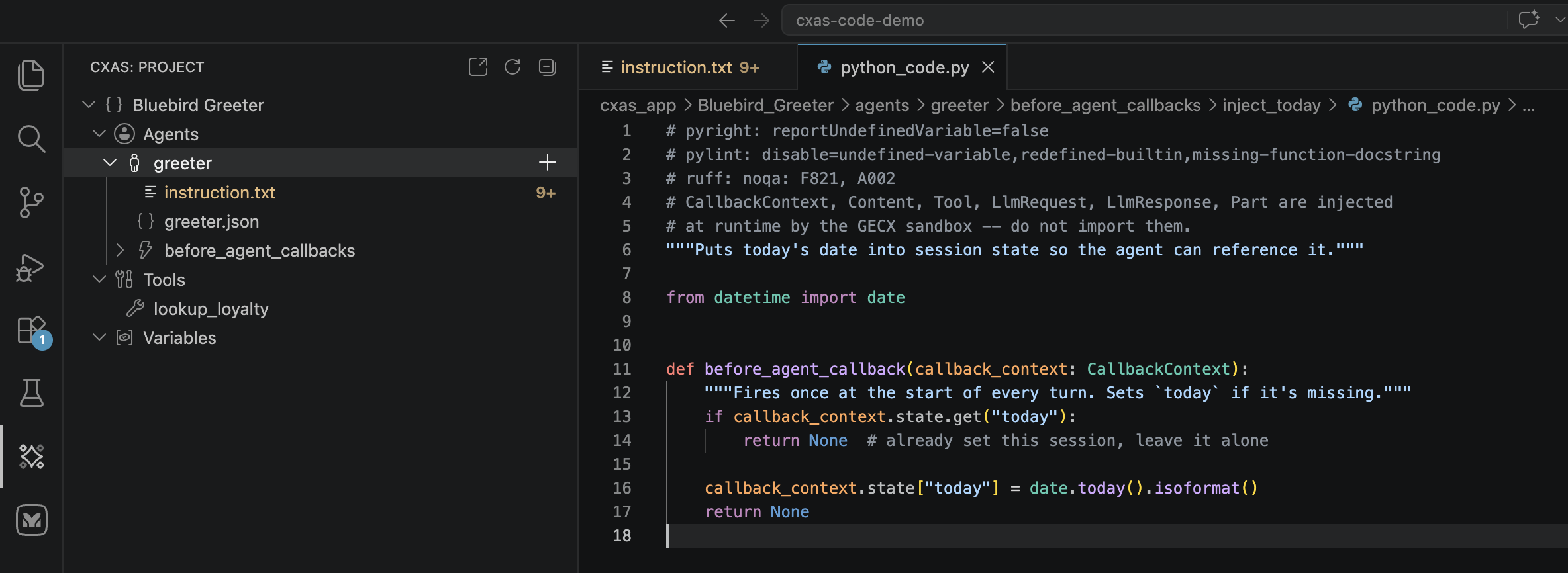
Task: Expand chat options dropdown arrow
Action: pos(1559,20)
